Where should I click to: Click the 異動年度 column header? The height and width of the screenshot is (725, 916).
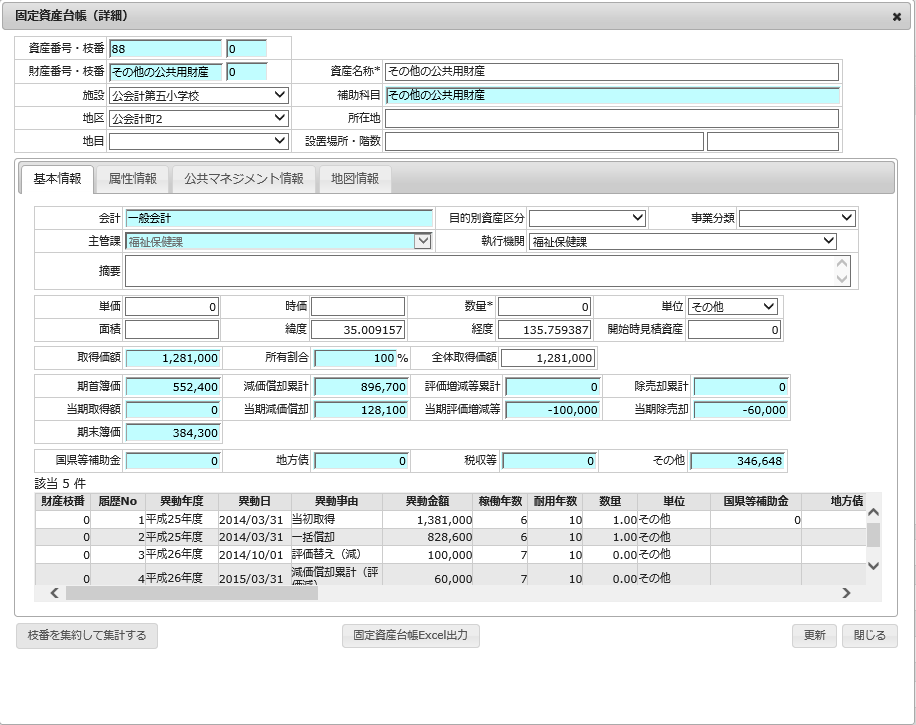(182, 501)
